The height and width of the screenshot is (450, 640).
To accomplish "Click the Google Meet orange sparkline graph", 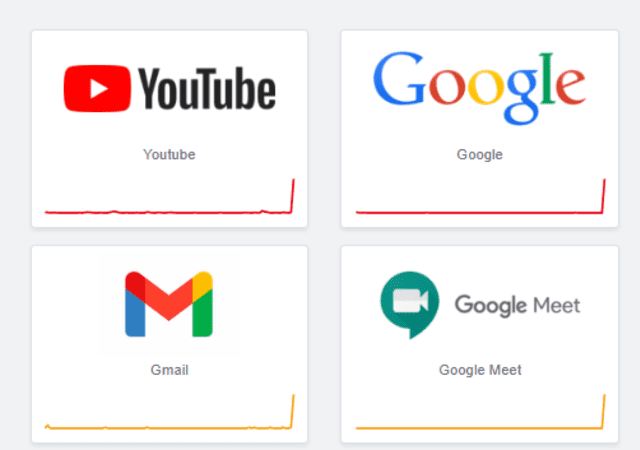I will [x=480, y=412].
